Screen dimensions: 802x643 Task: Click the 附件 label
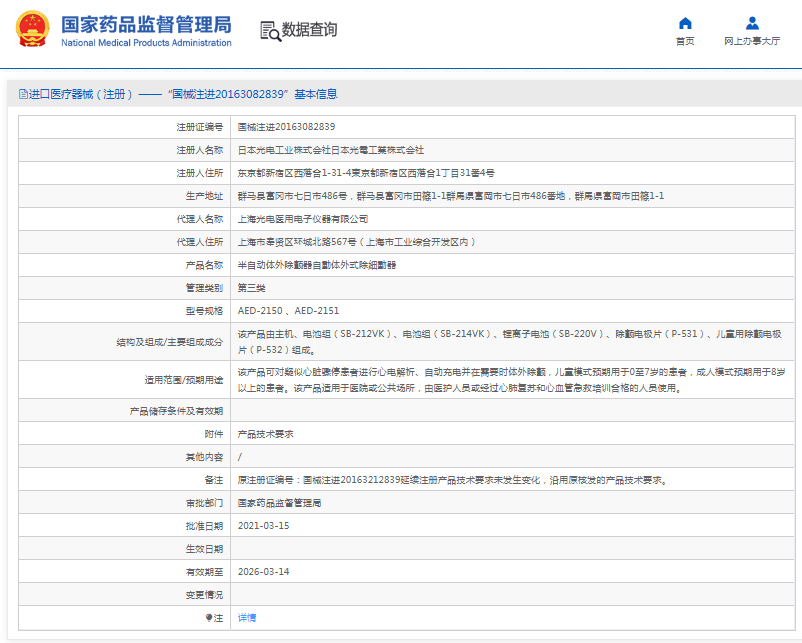[214, 434]
